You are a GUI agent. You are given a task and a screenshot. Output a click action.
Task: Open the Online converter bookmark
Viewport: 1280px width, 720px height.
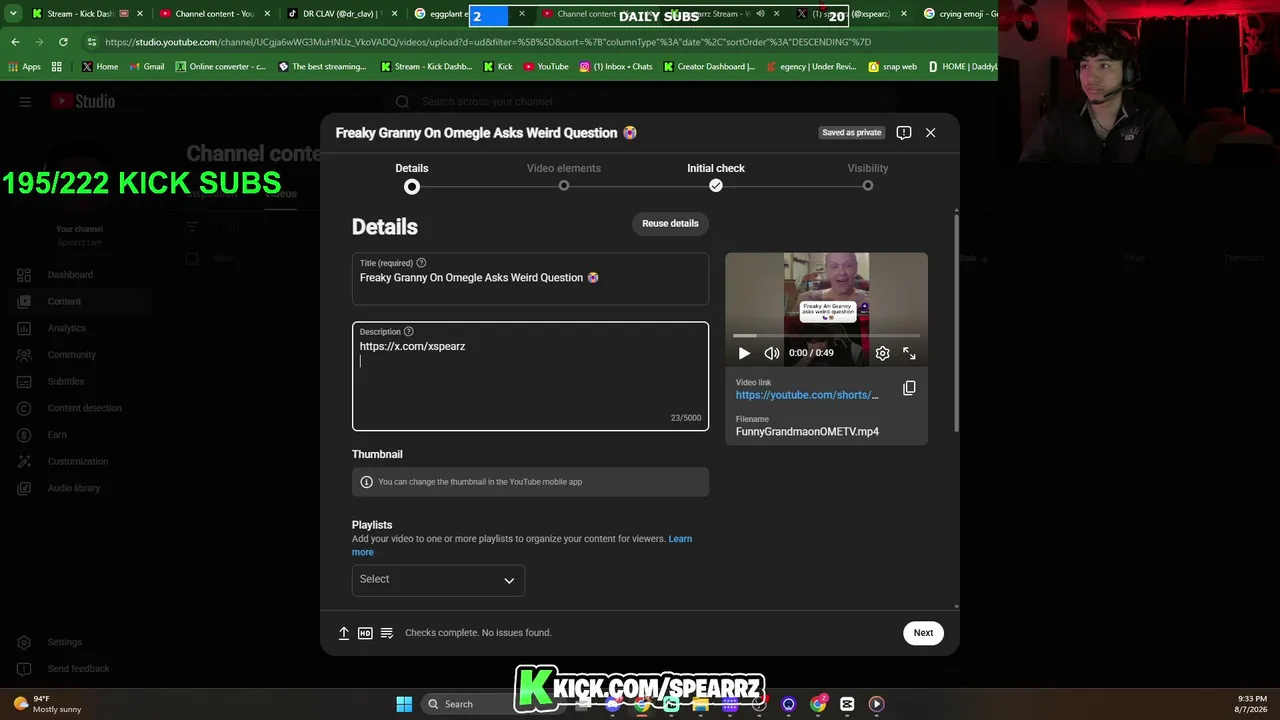point(221,67)
